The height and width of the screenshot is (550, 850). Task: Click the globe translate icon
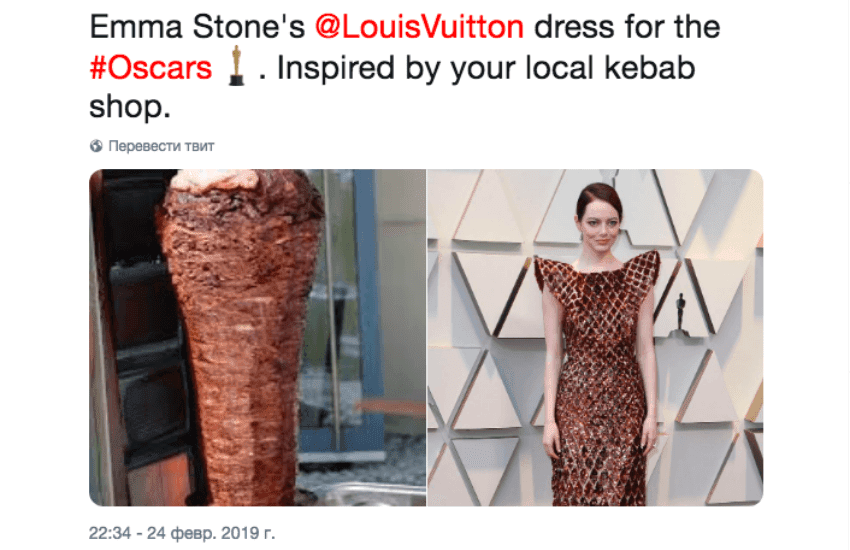tap(96, 146)
